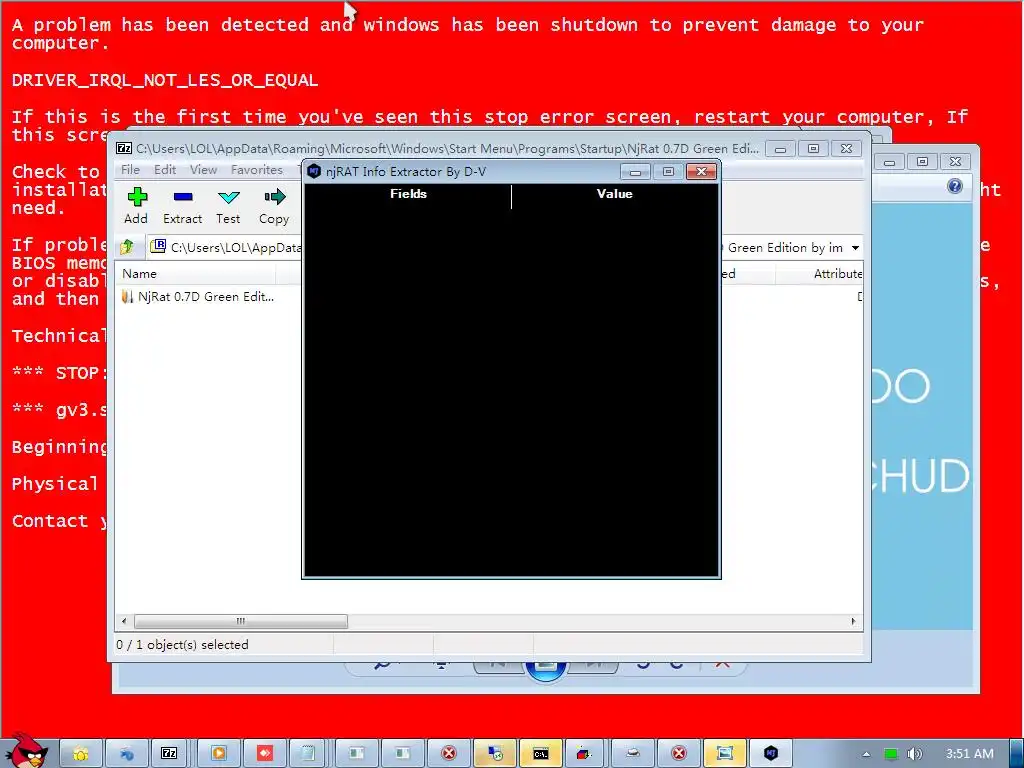Click the 7z icon in the 7-Zip title bar

(x=124, y=148)
